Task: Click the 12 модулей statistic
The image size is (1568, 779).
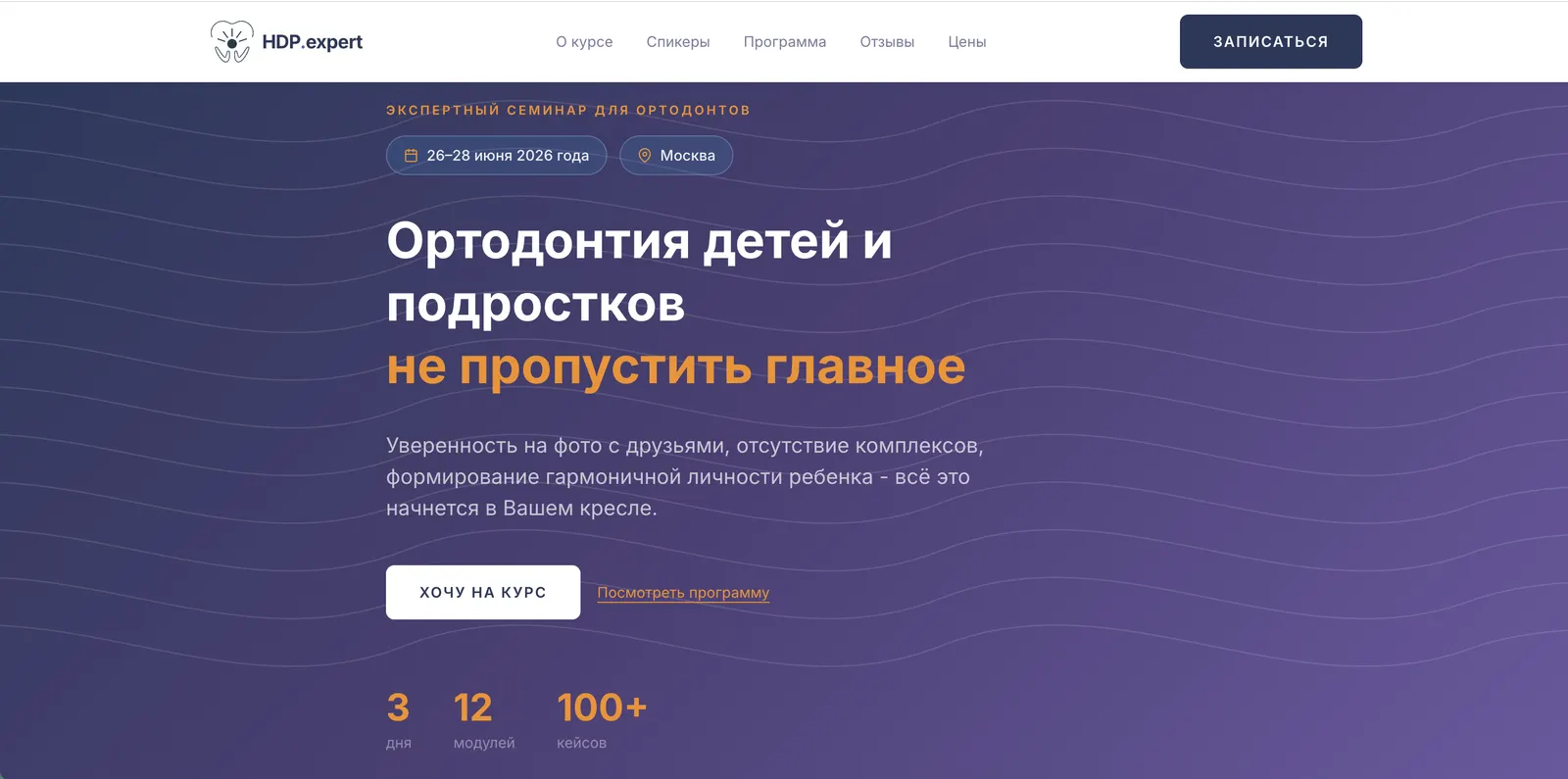Action: [484, 719]
